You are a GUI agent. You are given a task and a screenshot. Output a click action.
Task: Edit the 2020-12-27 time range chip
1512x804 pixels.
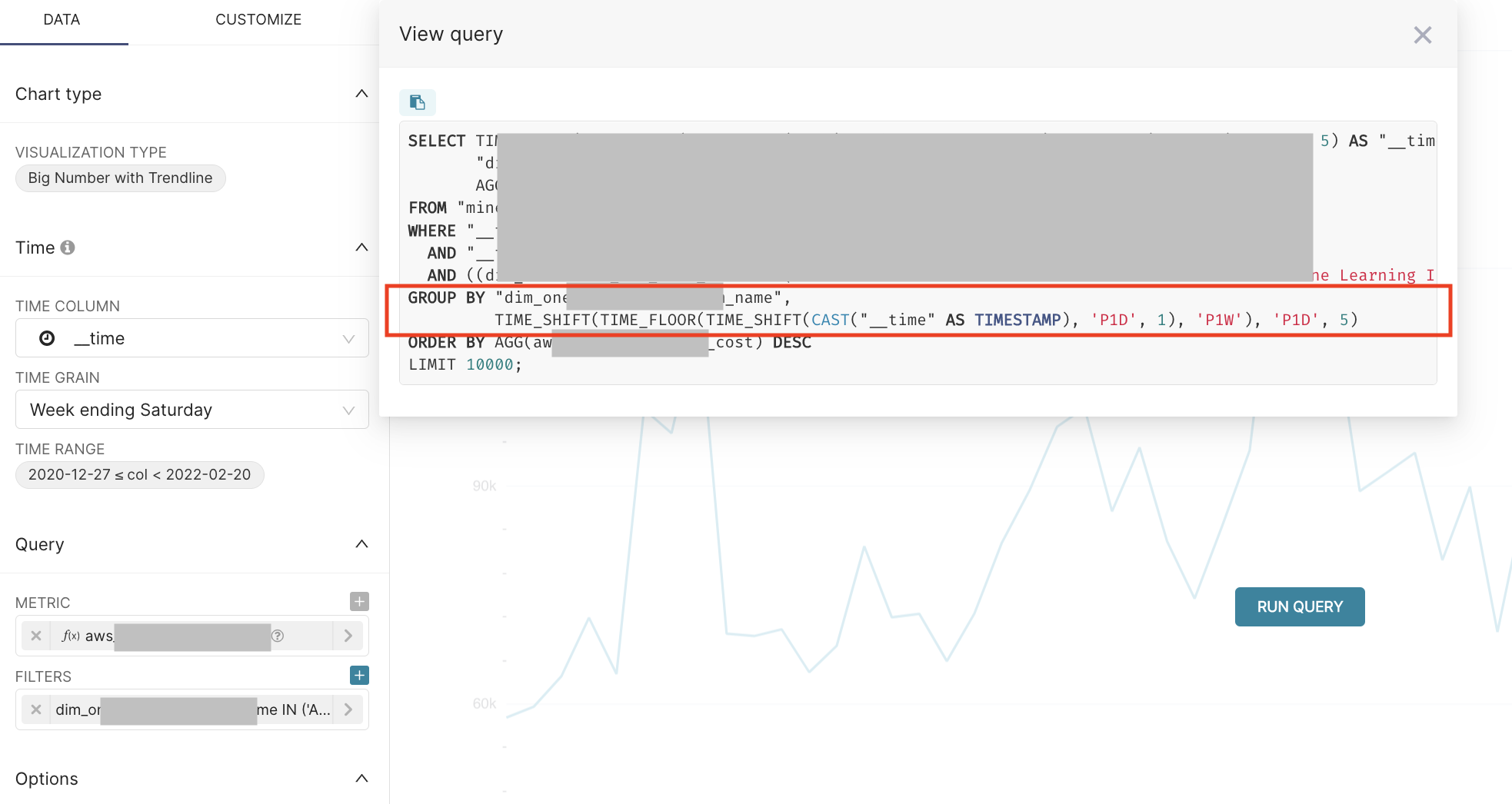(x=139, y=474)
